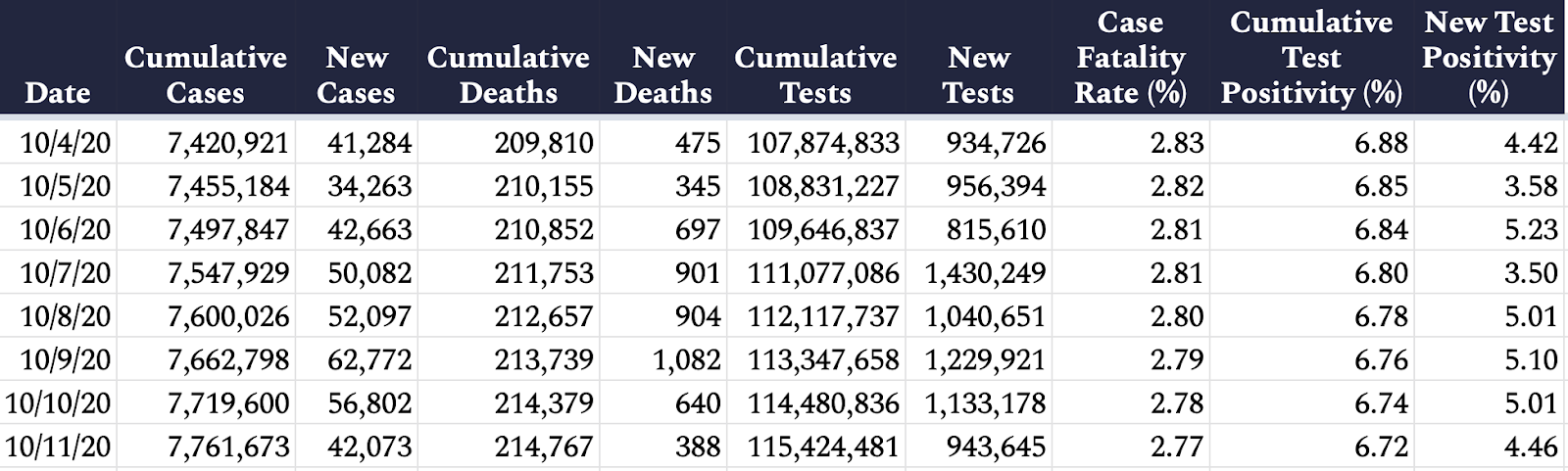Click the 10/4/20 date cell
Screen dimensions: 1568x471
click(66, 143)
